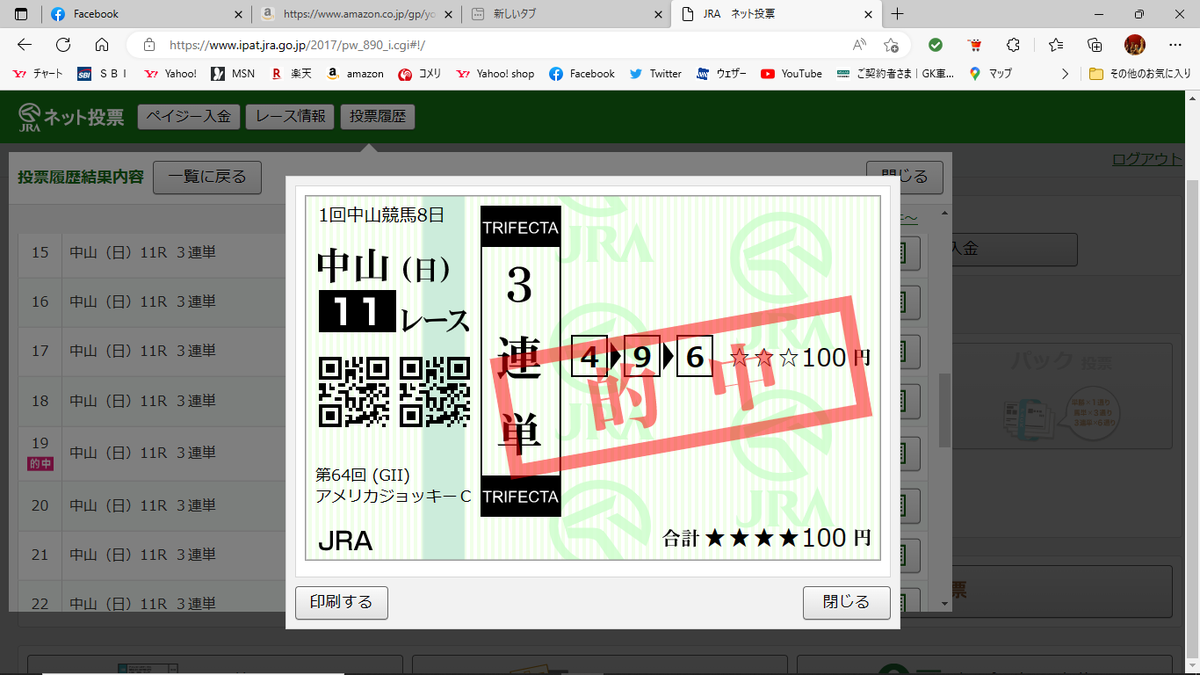The image size is (1200, 675).
Task: Reload the current page
Action: (63, 45)
